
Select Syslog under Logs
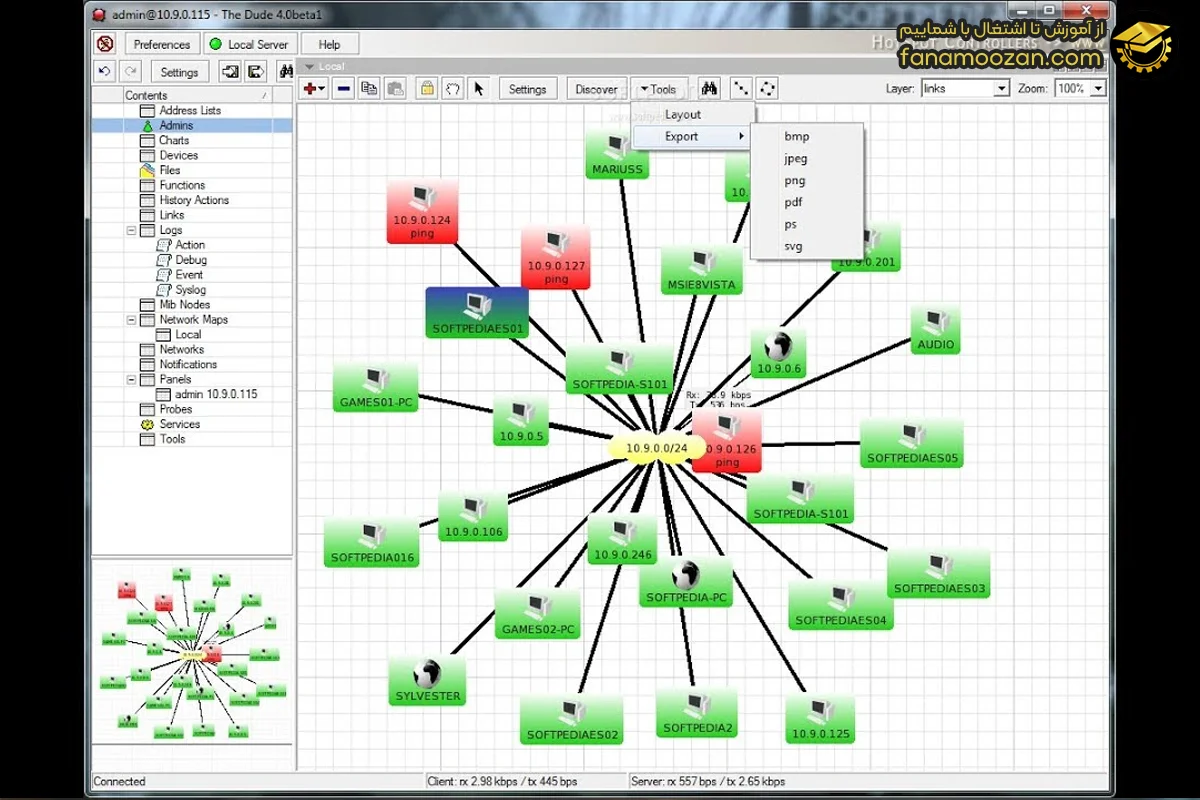tap(190, 290)
